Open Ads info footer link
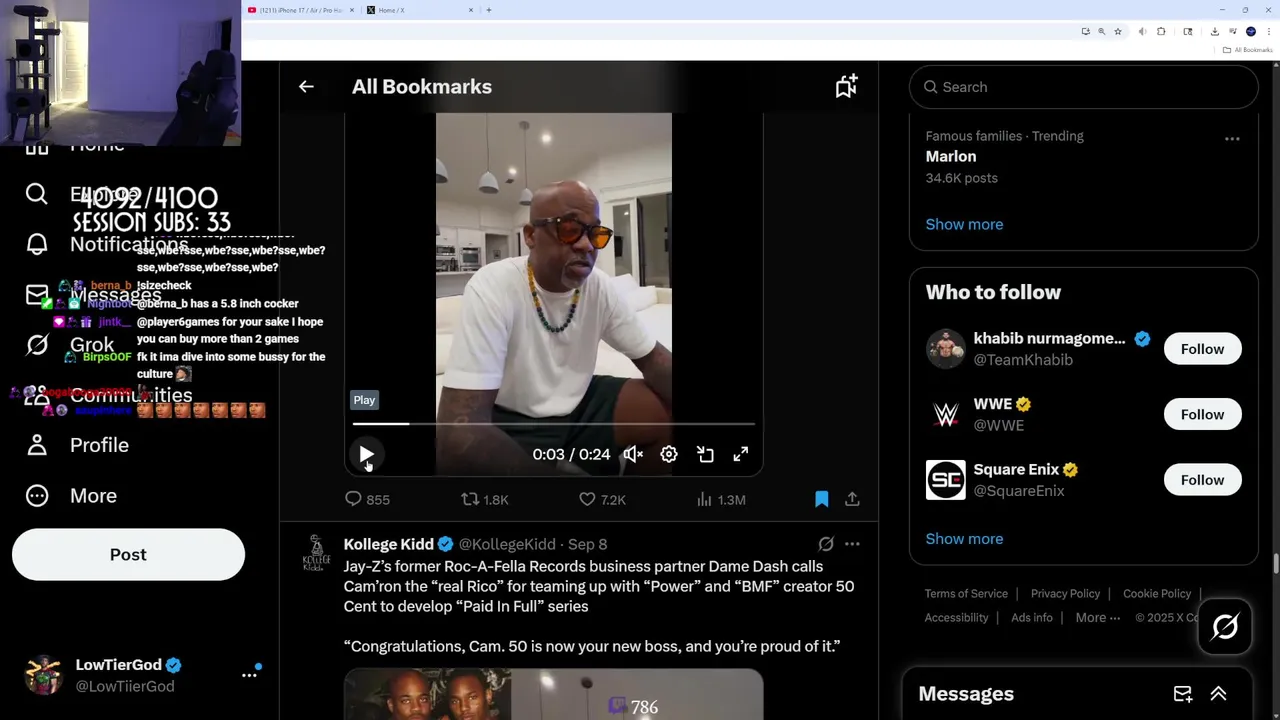Viewport: 1280px width, 720px height. 1032,618
